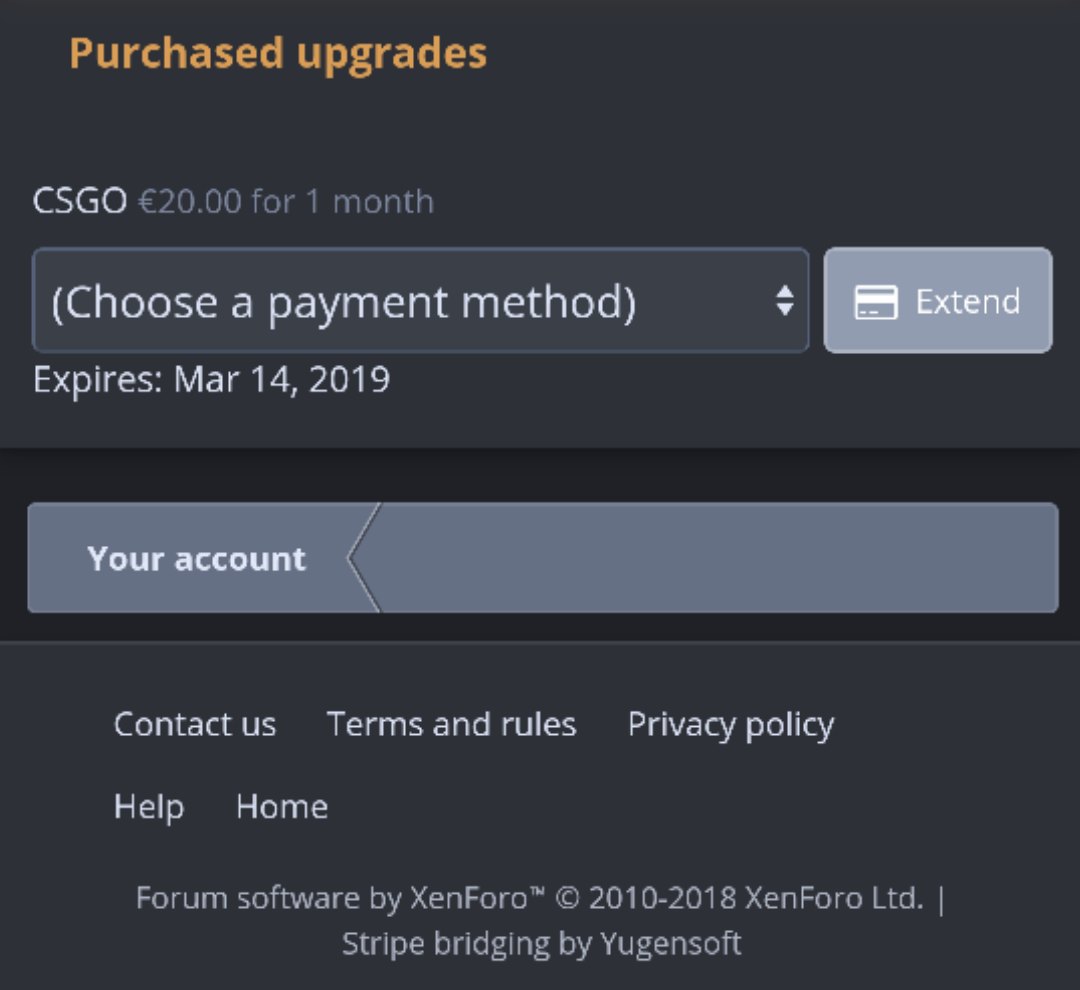Navigate to Home from the footer
This screenshot has height=990, width=1080.
pyautogui.click(x=281, y=806)
